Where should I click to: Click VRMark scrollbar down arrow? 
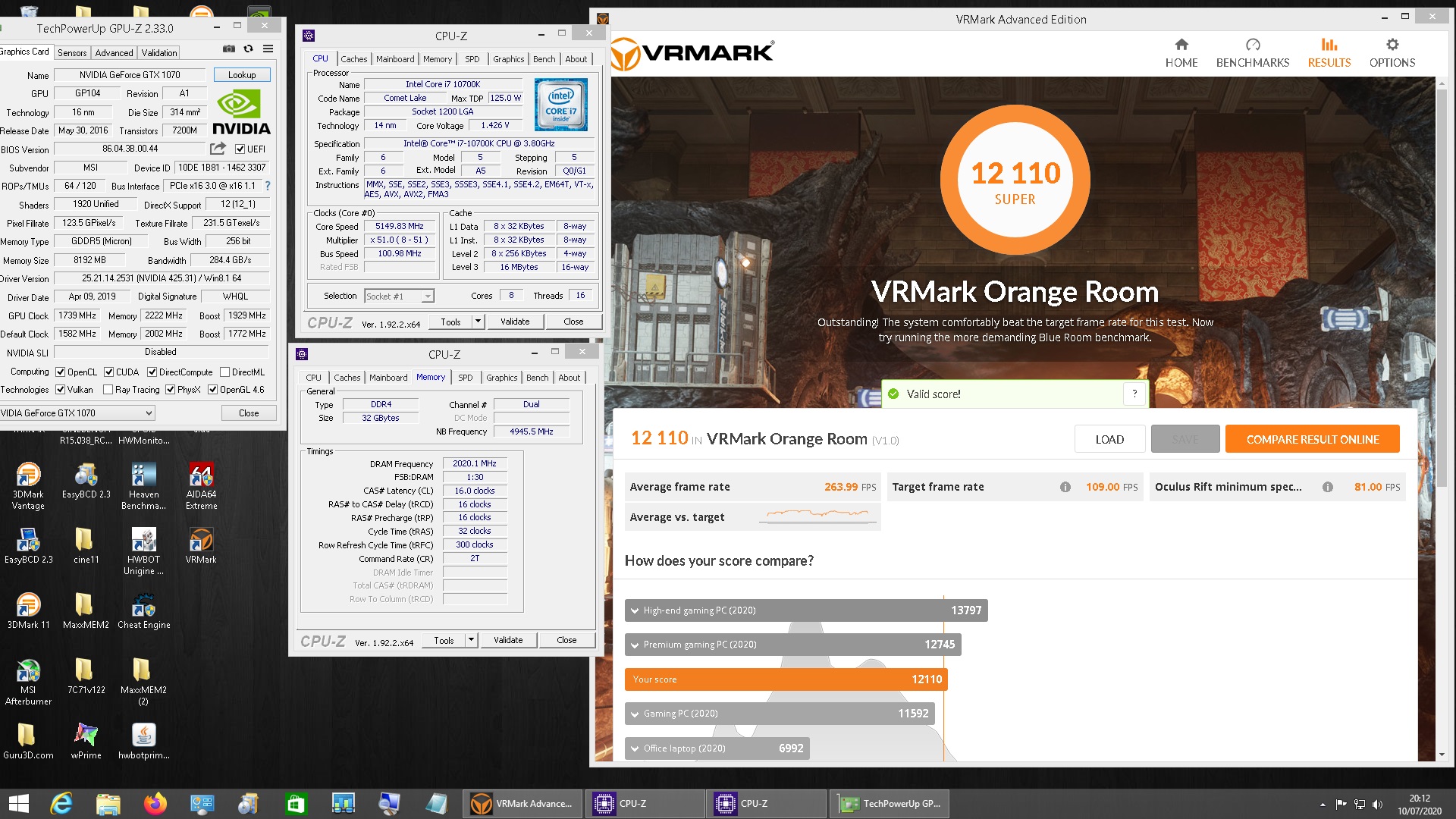tap(1442, 755)
